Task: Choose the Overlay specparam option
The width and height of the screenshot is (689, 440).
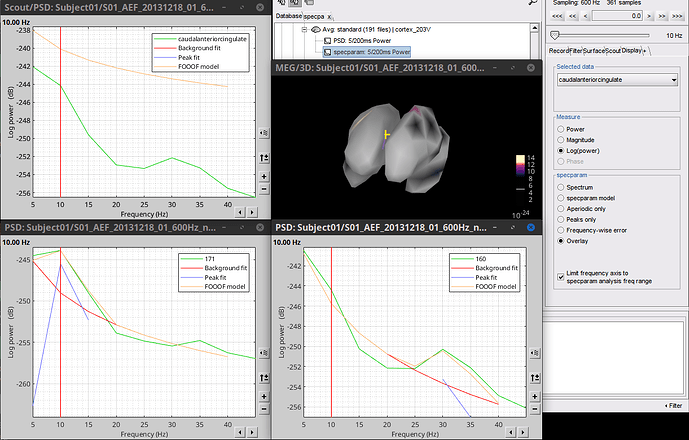Action: click(x=561, y=241)
